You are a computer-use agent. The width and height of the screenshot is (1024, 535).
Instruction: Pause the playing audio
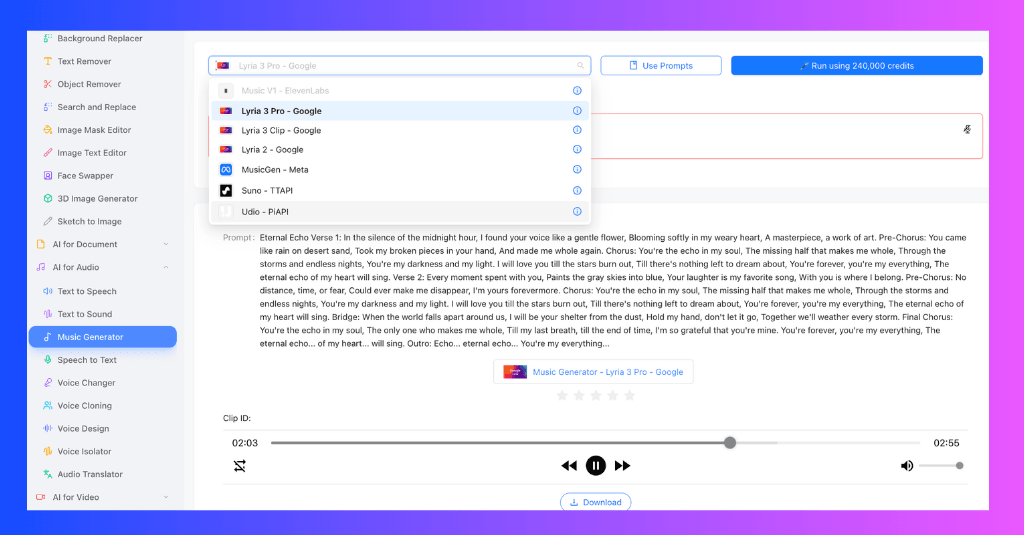(x=596, y=466)
